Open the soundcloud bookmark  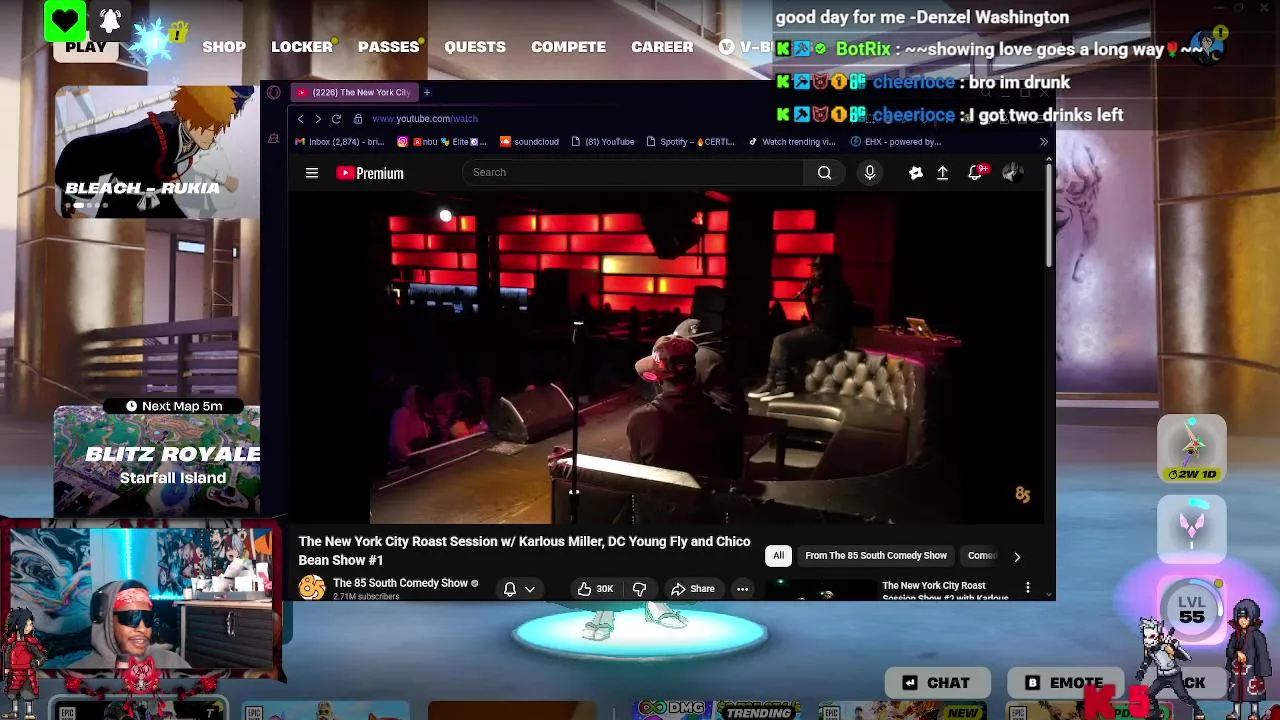click(x=529, y=141)
